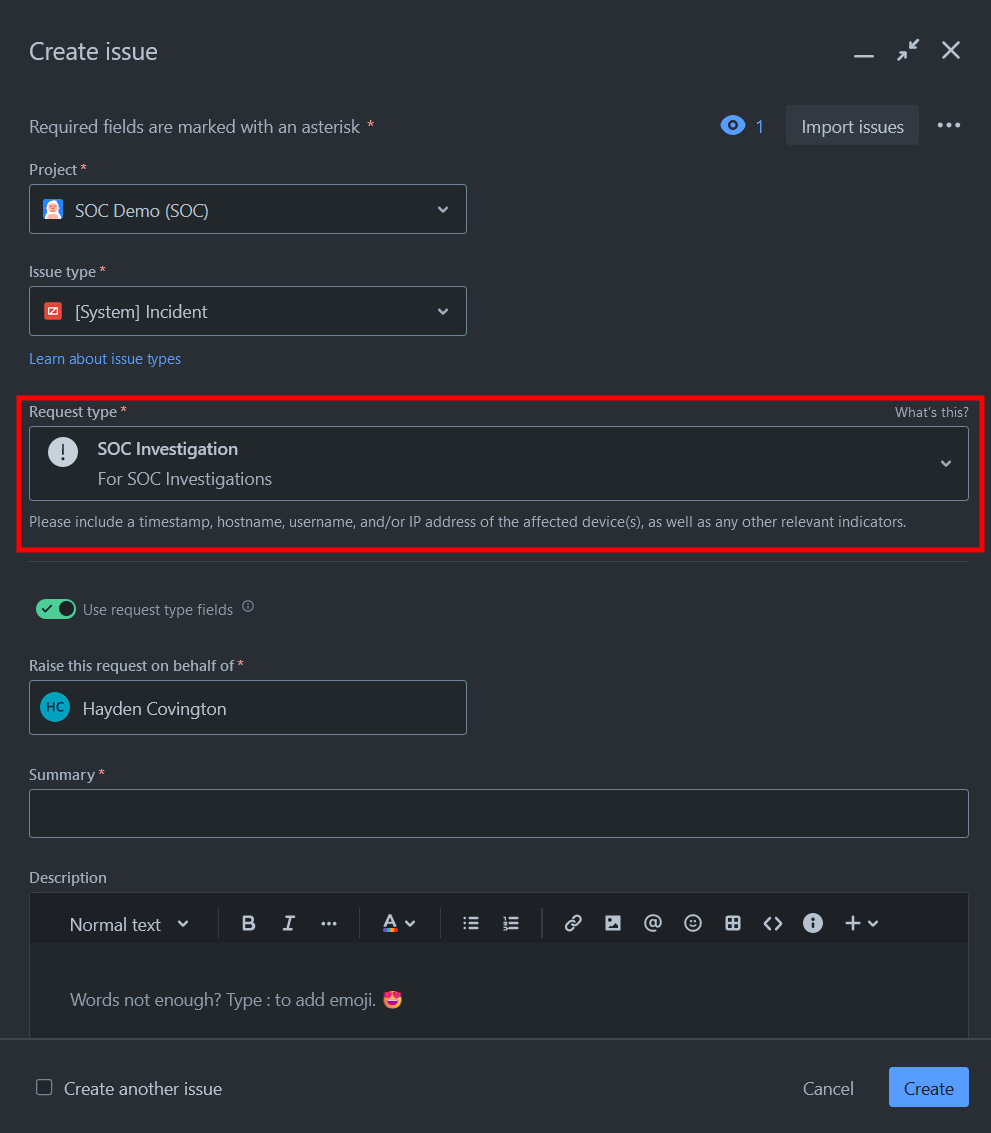This screenshot has width=991, height=1133.
Task: Apply italic formatting in description editor
Action: (x=289, y=924)
